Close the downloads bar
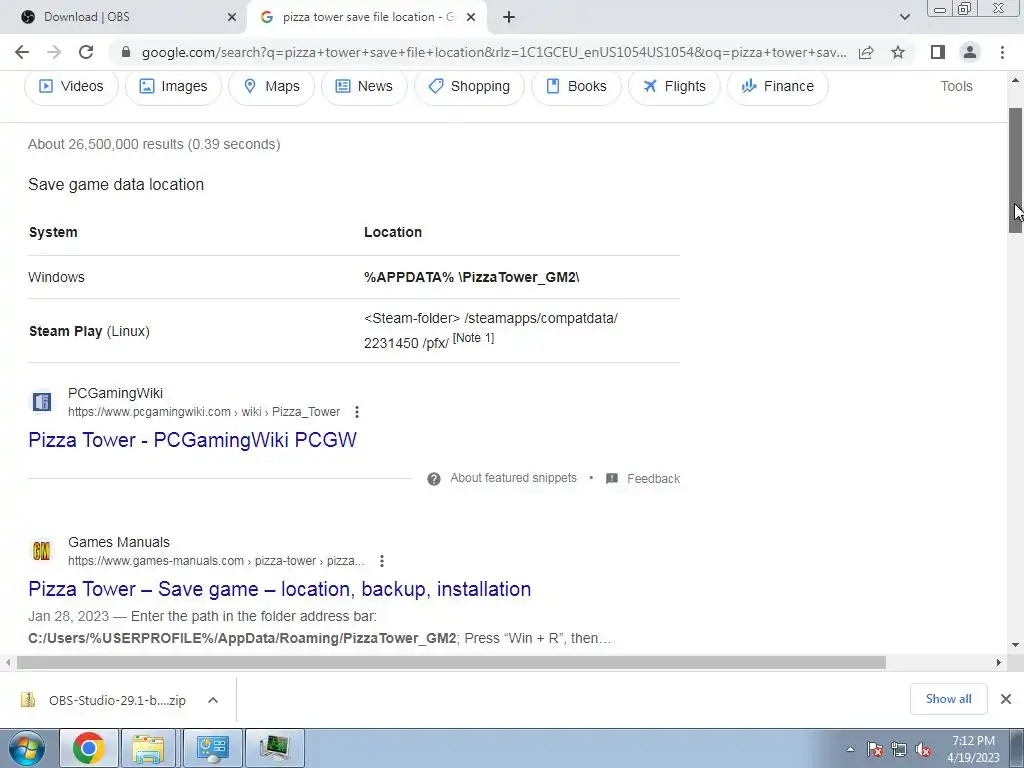Viewport: 1024px width, 768px height. [1006, 699]
